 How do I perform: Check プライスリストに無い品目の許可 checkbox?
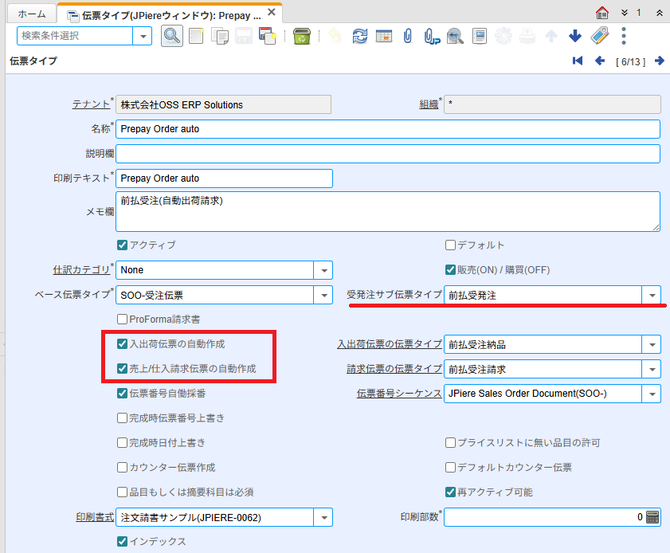450,442
